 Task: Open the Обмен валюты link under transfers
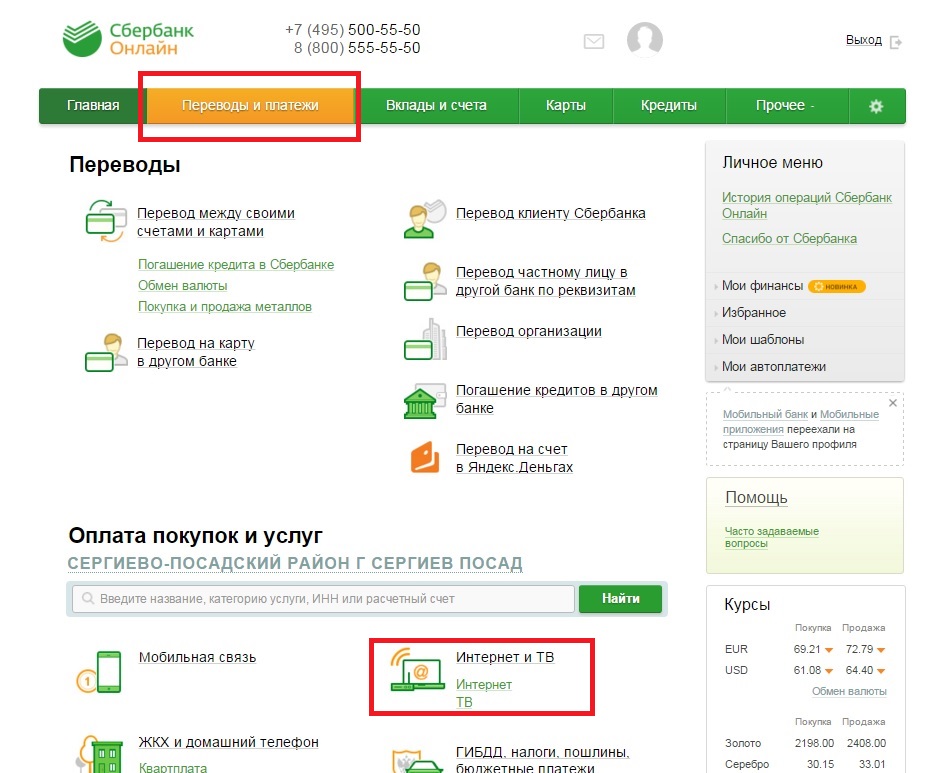point(183,286)
